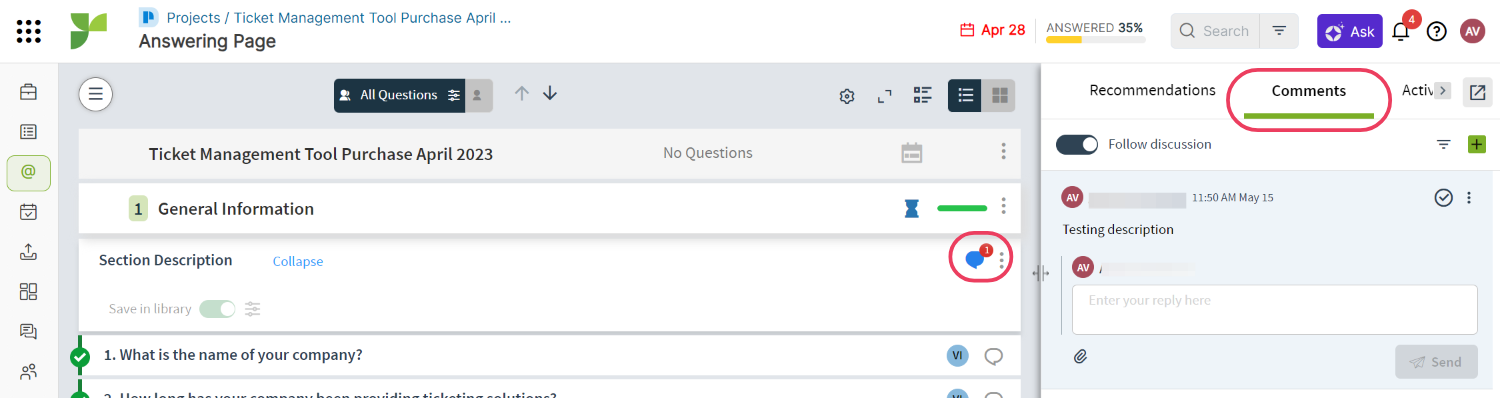Open the apps grid launcher icon
The width and height of the screenshot is (1500, 398).
coord(29,31)
